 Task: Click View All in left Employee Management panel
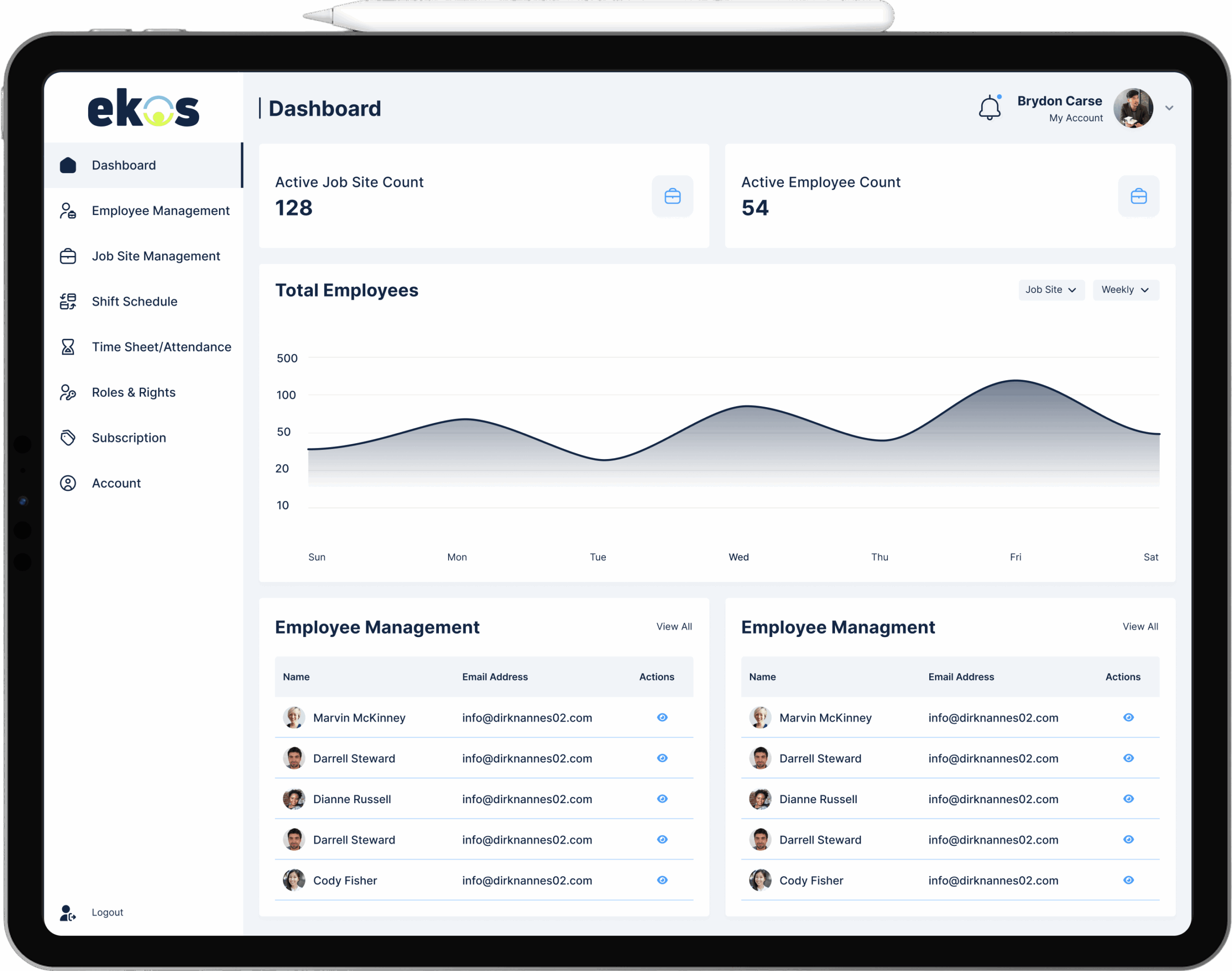coord(674,626)
